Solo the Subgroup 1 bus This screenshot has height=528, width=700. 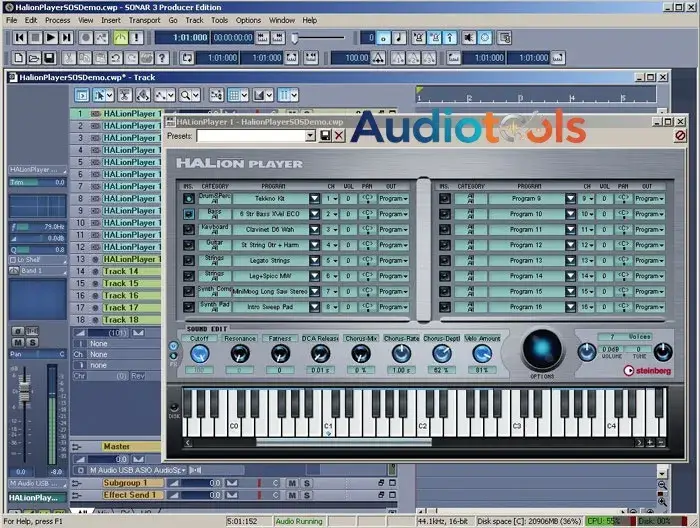307,483
